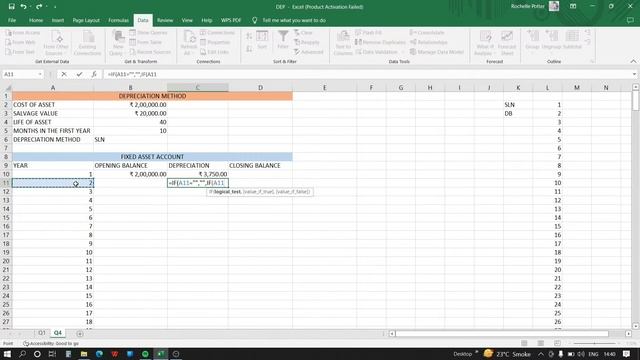The height and width of the screenshot is (360, 640).
Task: Expand the formula bar with the right arrow
Action: point(634,74)
